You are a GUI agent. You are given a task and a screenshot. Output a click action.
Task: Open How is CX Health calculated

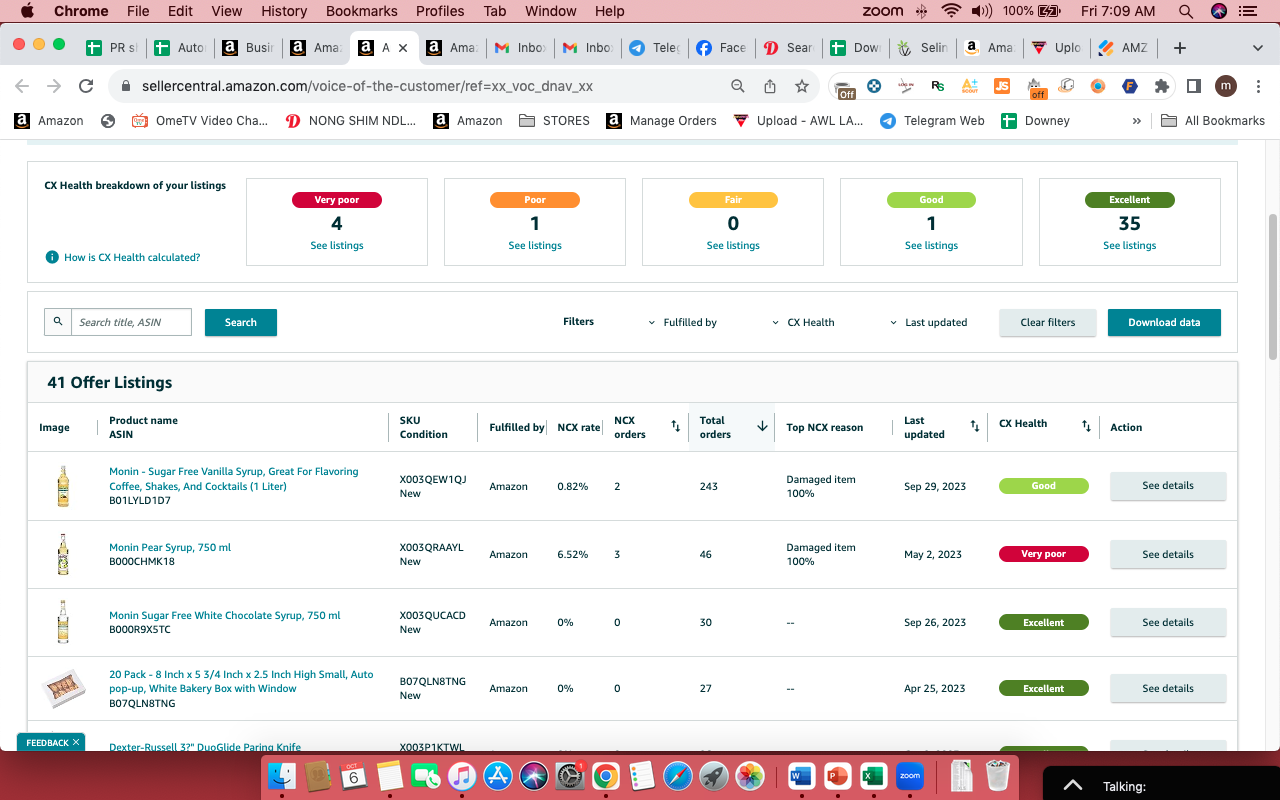point(132,258)
